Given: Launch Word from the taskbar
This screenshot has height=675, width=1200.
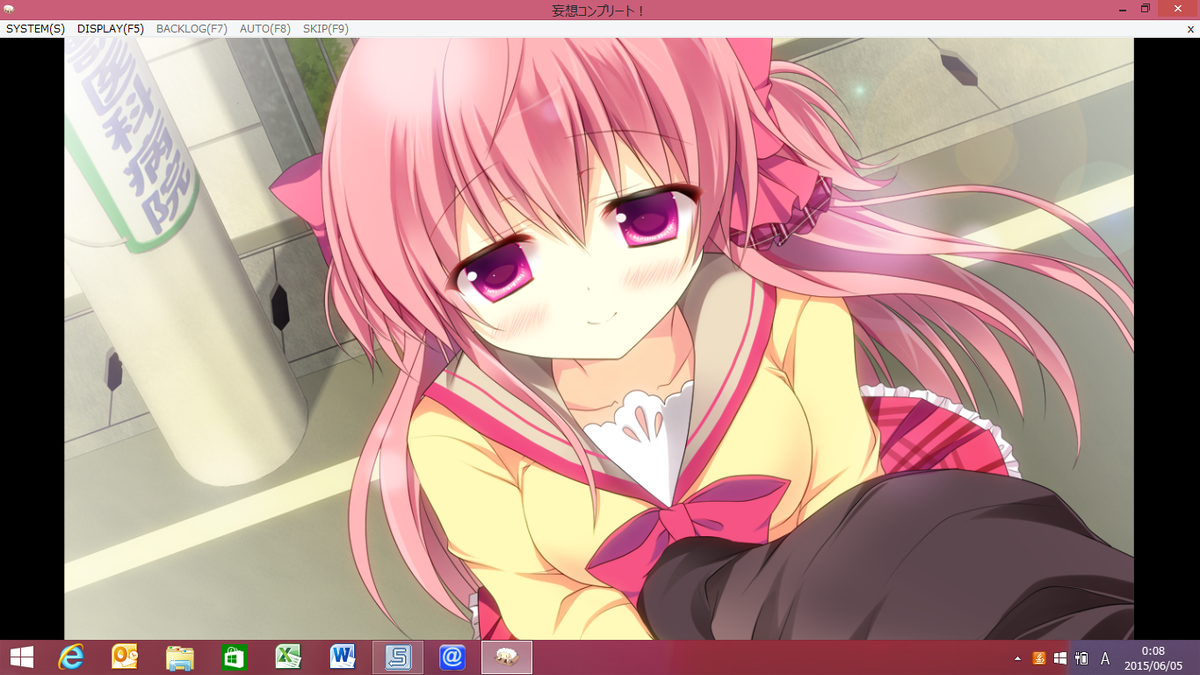Looking at the screenshot, I should (x=342, y=657).
